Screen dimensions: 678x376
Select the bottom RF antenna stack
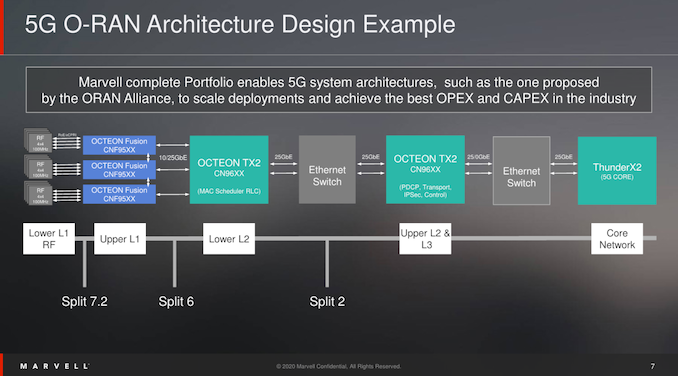38,193
